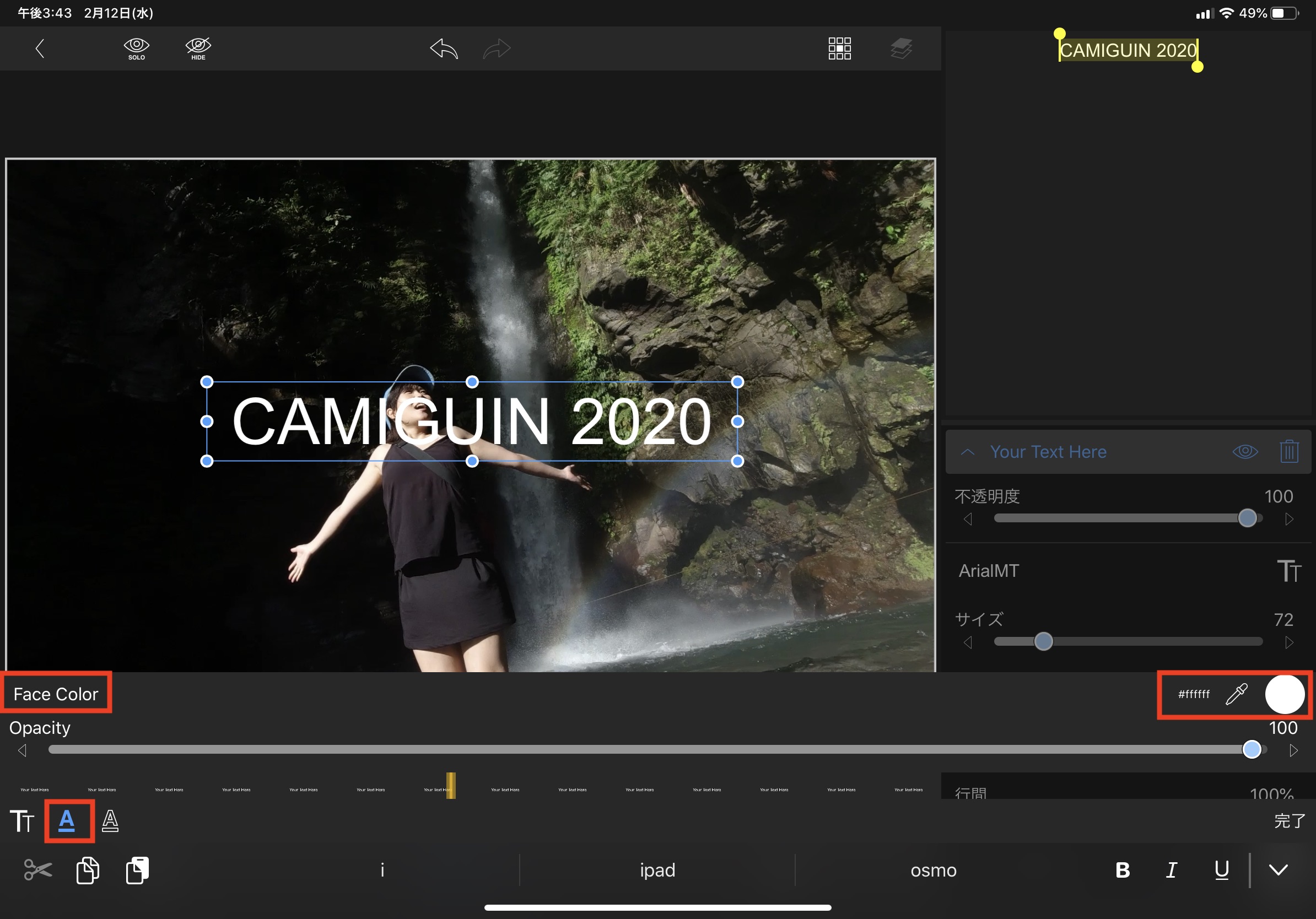This screenshot has width=1316, height=919.
Task: Open the font style TT tab
Action: [23, 821]
